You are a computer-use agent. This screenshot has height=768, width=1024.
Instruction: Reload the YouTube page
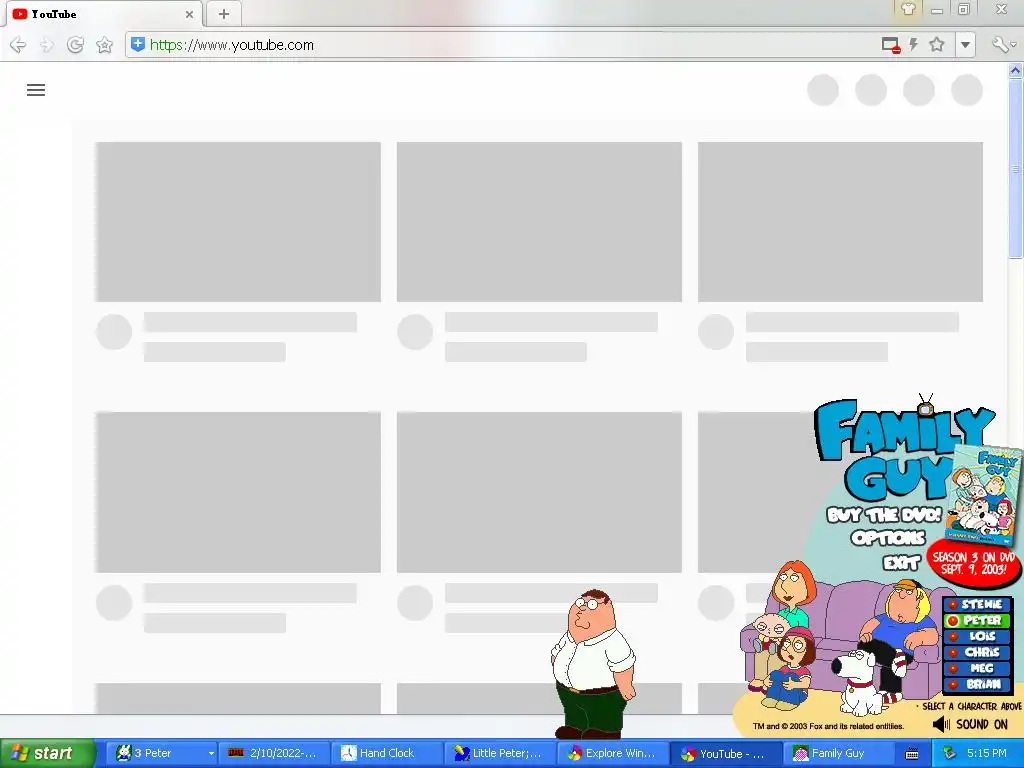point(75,45)
